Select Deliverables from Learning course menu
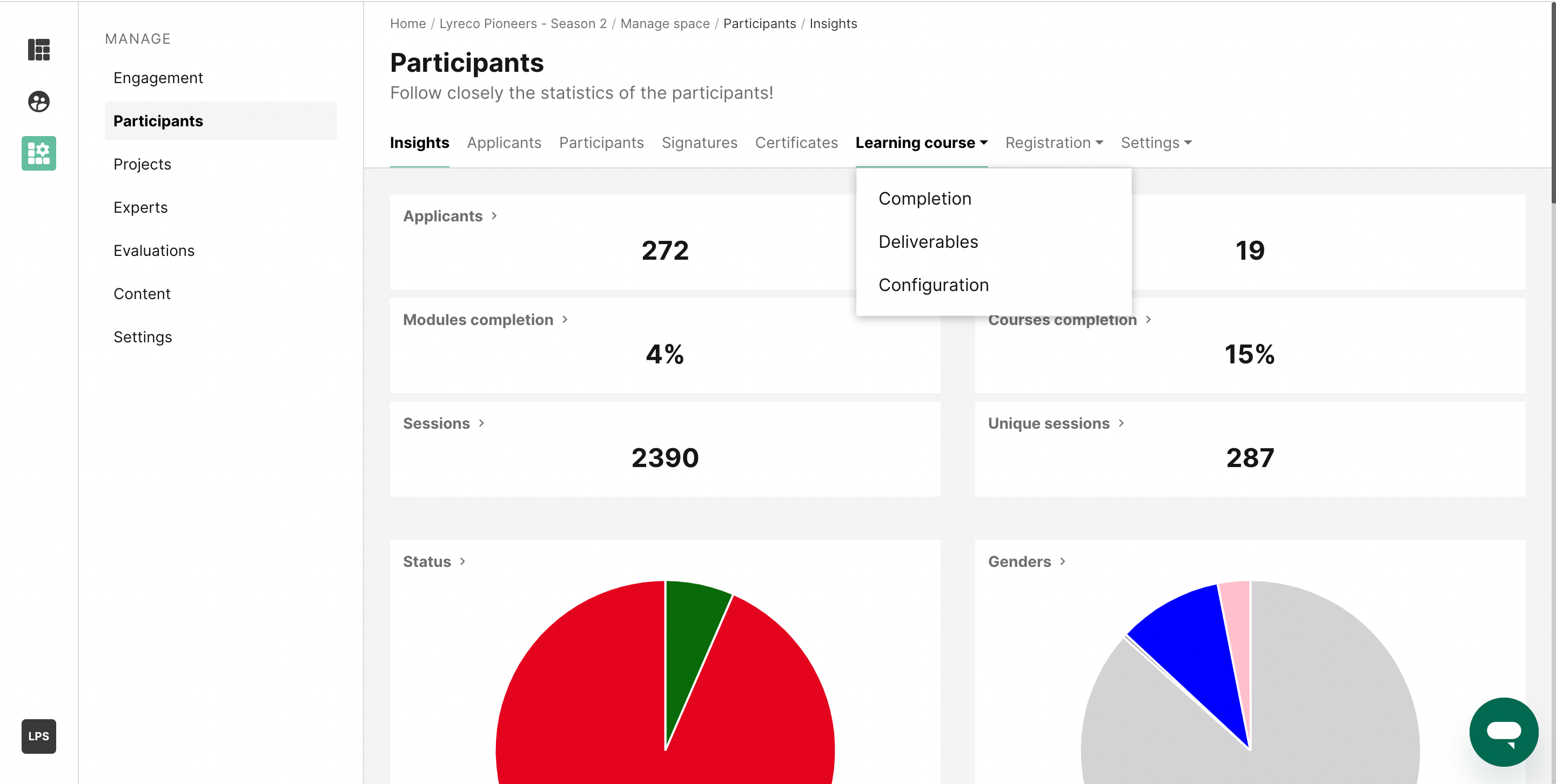The height and width of the screenshot is (784, 1556). 928,241
